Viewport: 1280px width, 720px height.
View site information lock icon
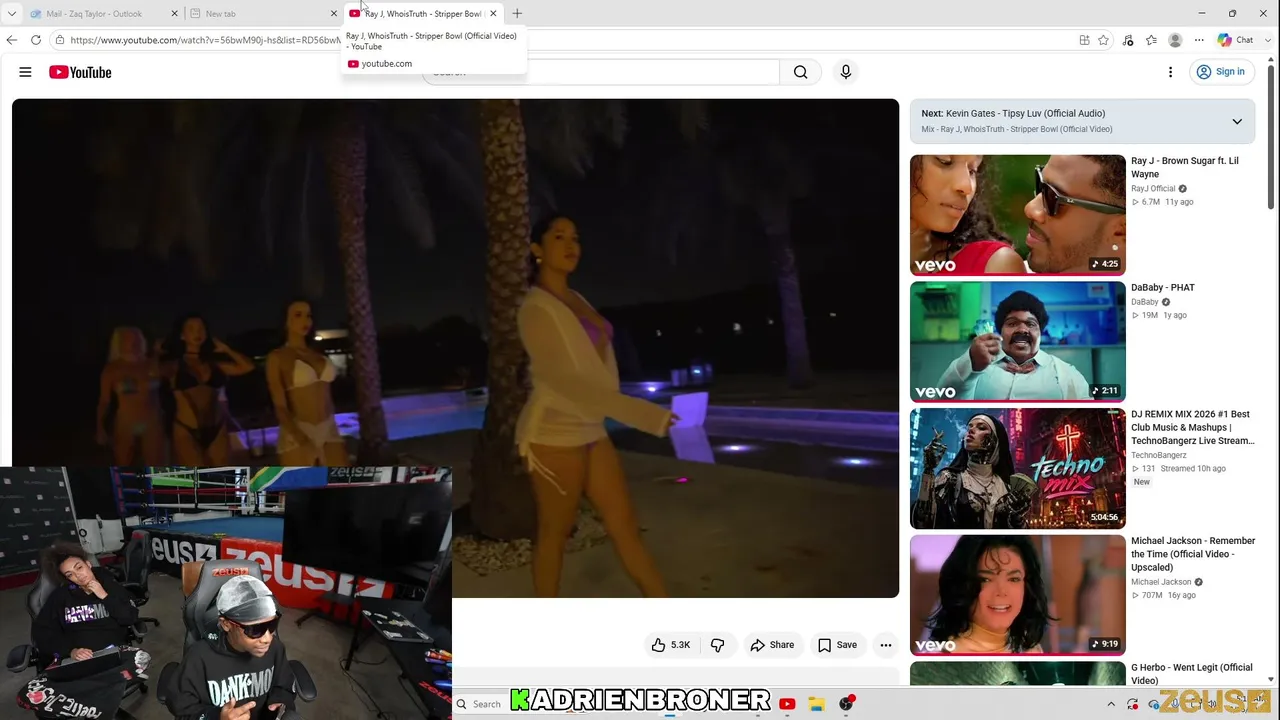(60, 40)
